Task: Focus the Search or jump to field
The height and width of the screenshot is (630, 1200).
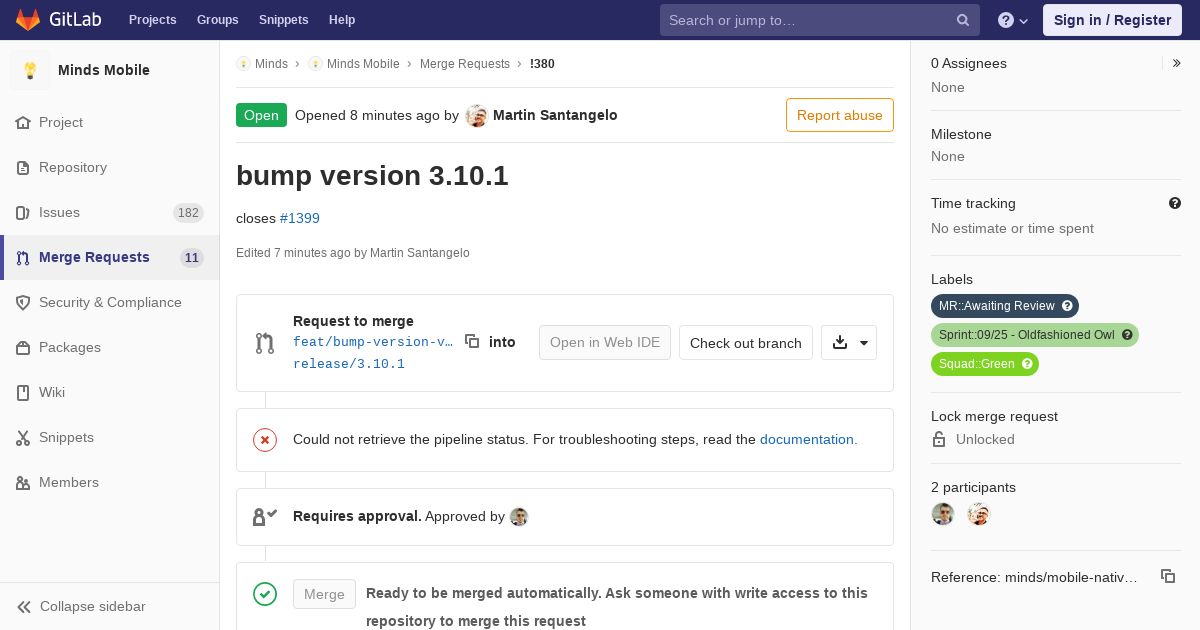Action: pos(819,20)
